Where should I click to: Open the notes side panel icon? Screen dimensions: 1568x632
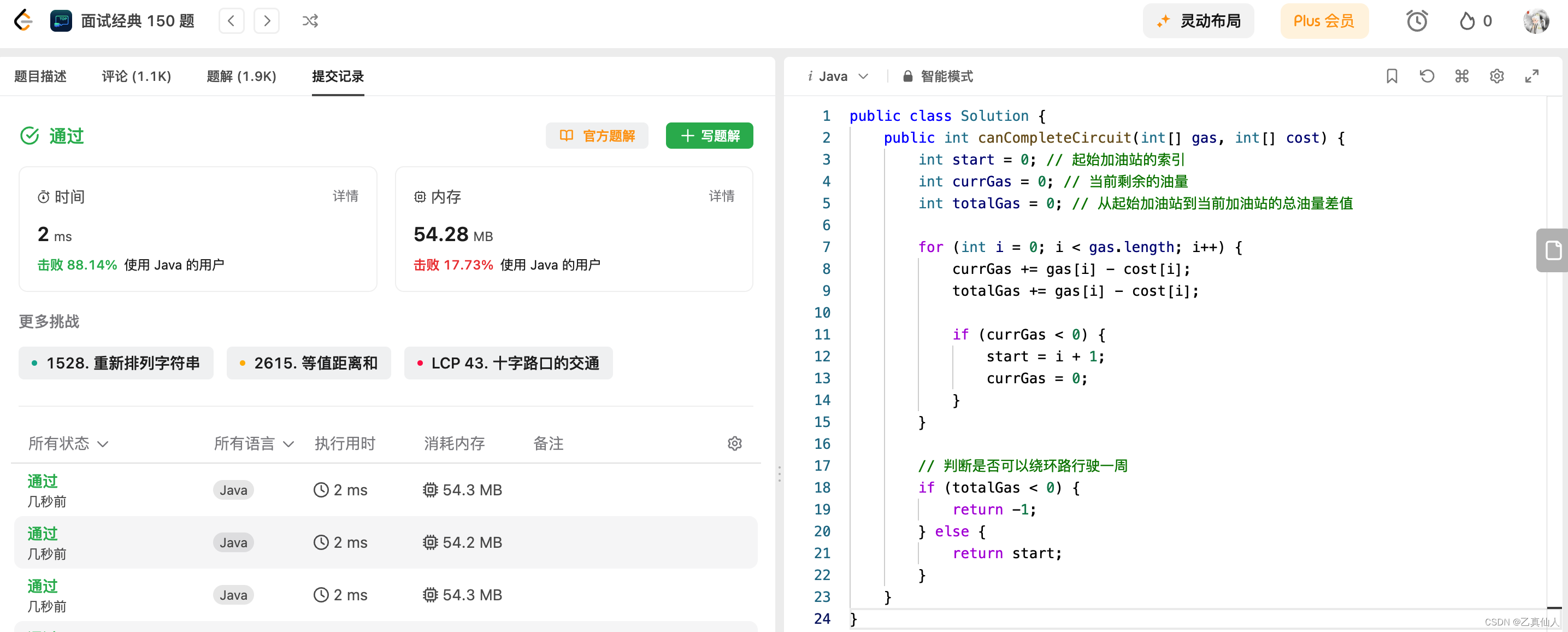click(x=1553, y=250)
